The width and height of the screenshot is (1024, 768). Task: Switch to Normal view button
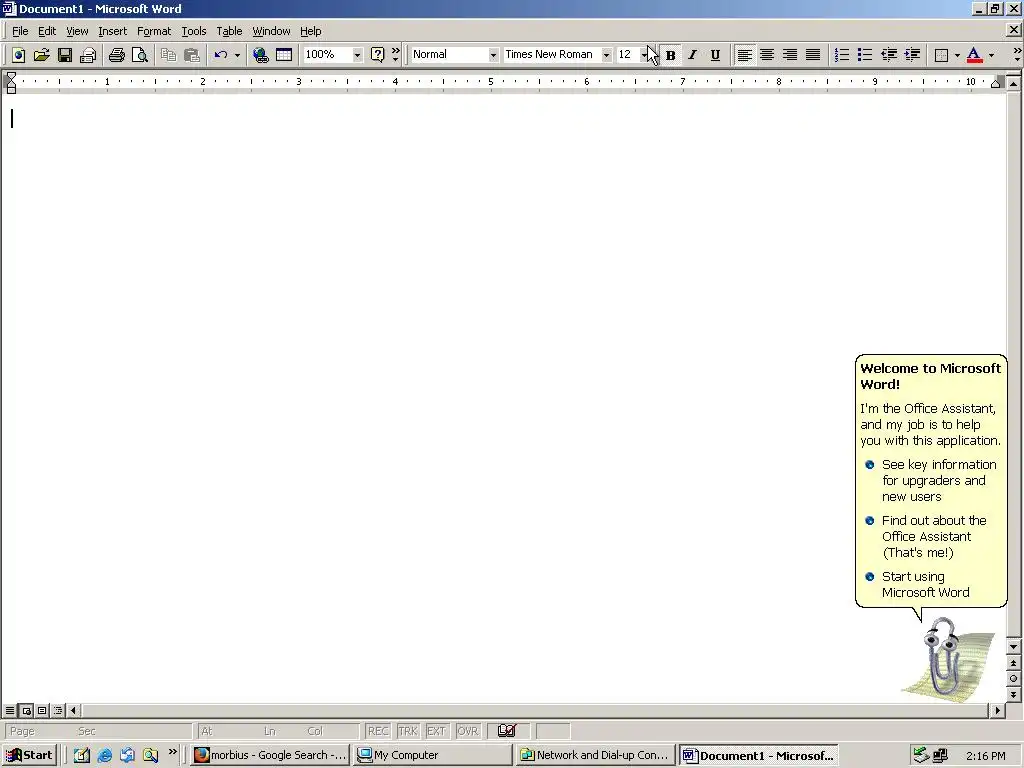coord(10,711)
